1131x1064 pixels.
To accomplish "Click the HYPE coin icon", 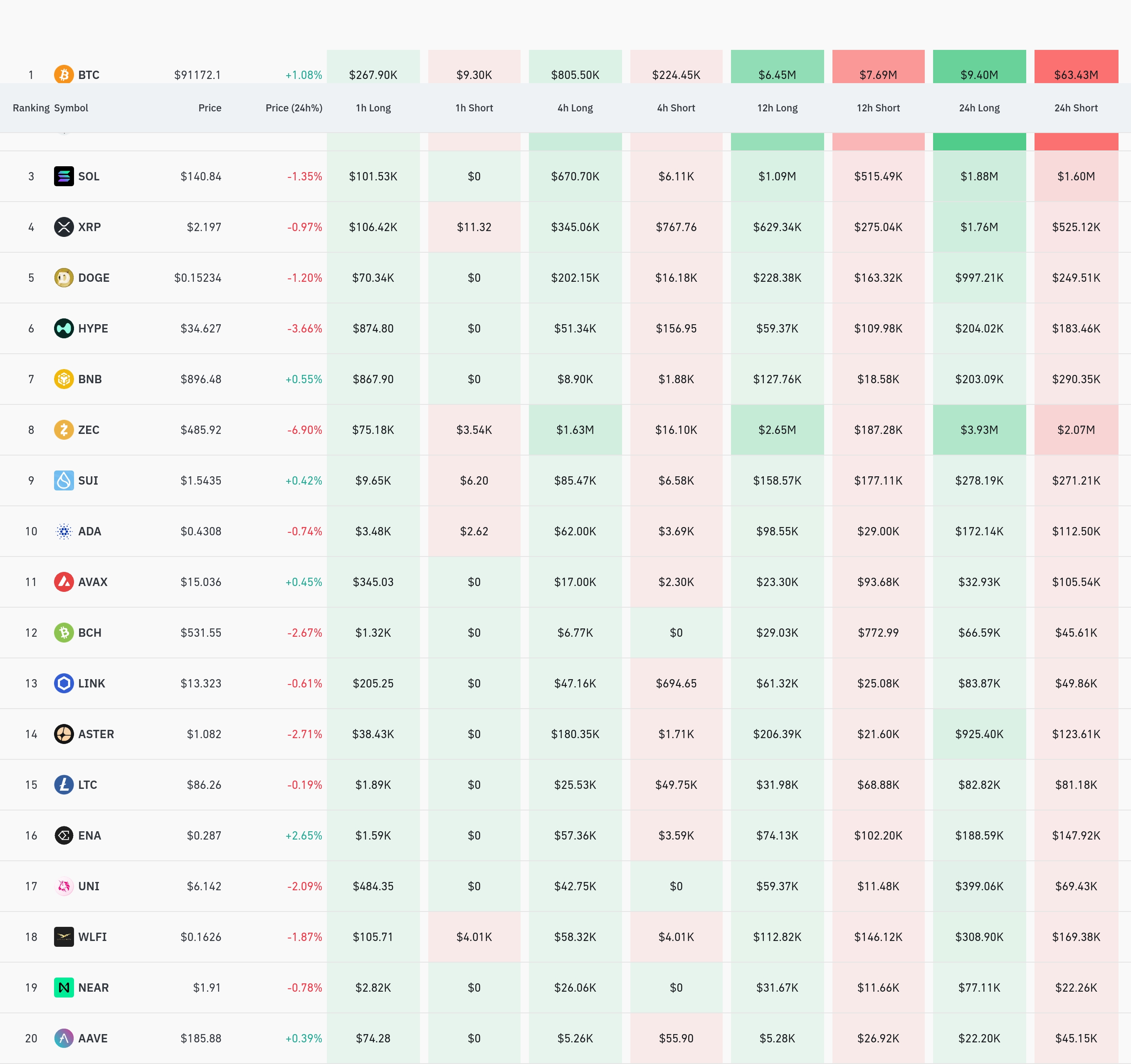I will point(64,328).
